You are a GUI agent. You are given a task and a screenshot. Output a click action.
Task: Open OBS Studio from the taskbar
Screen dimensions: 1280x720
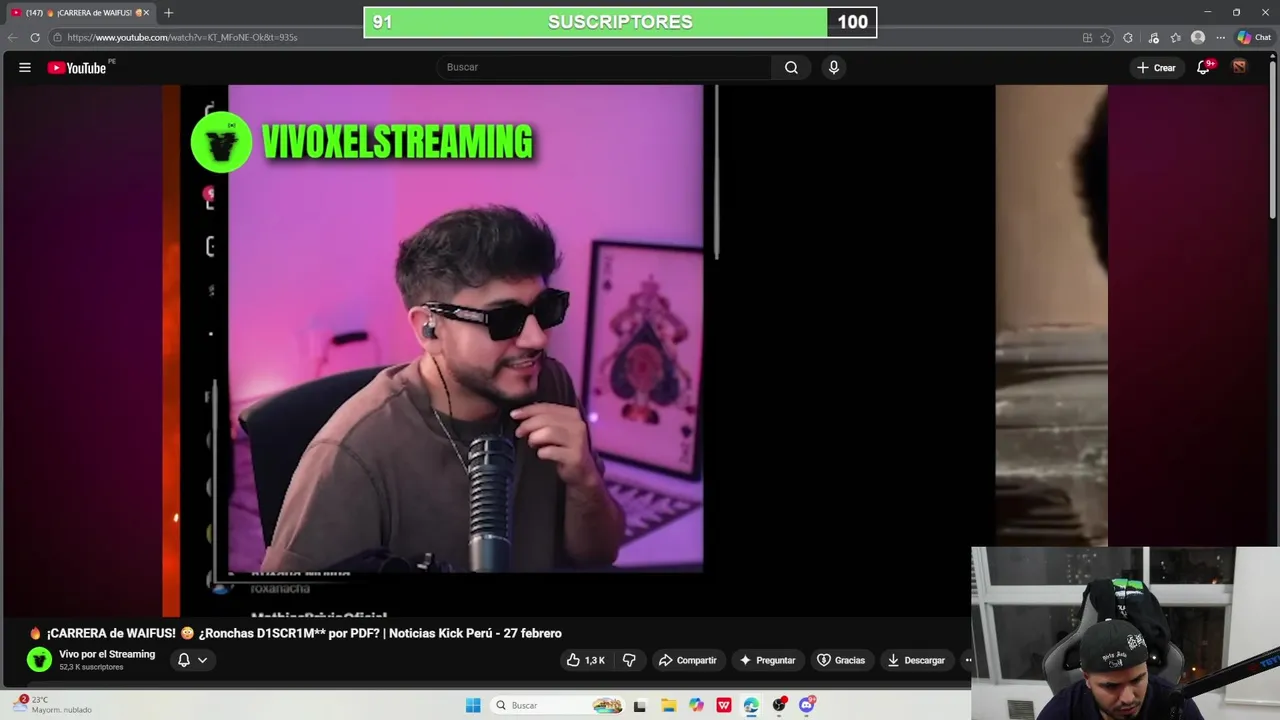[780, 705]
